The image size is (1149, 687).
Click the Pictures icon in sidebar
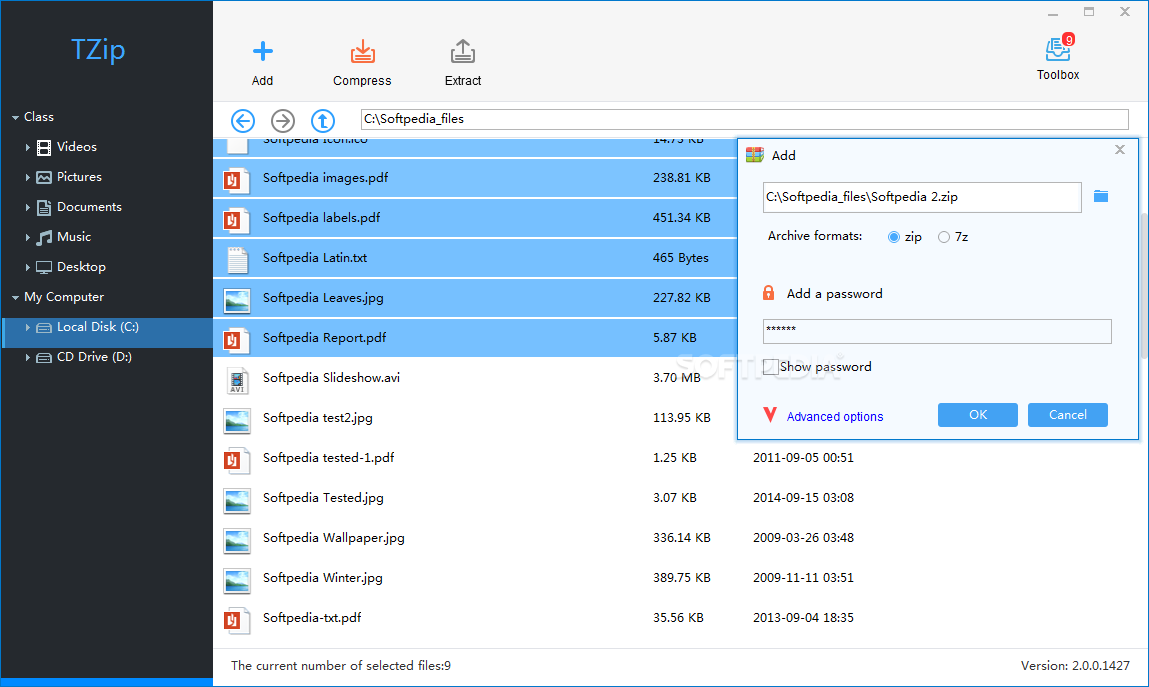(x=44, y=177)
